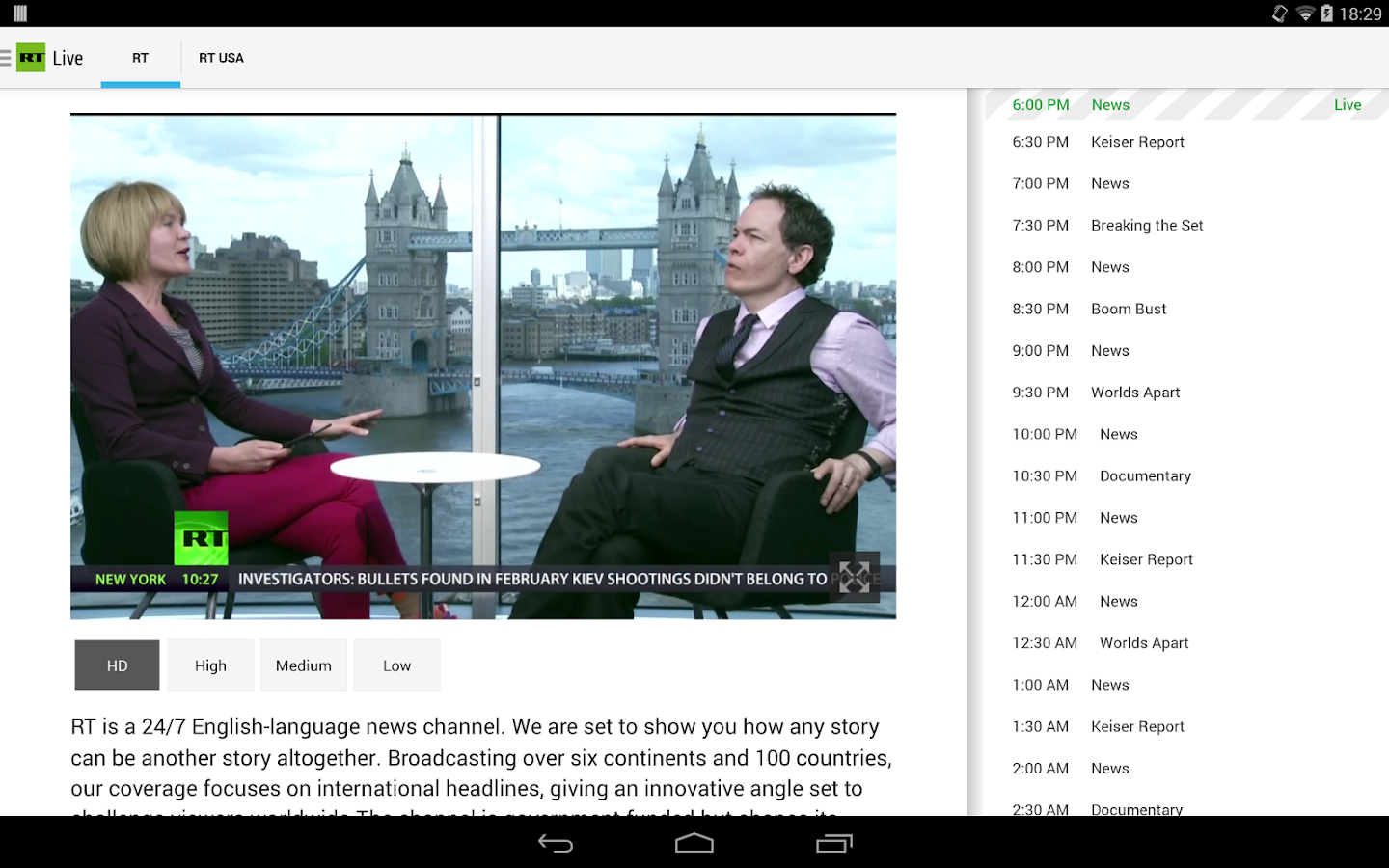Select the 11:30 PM Keiser Report entry
The height and width of the screenshot is (868, 1389).
tap(1186, 559)
